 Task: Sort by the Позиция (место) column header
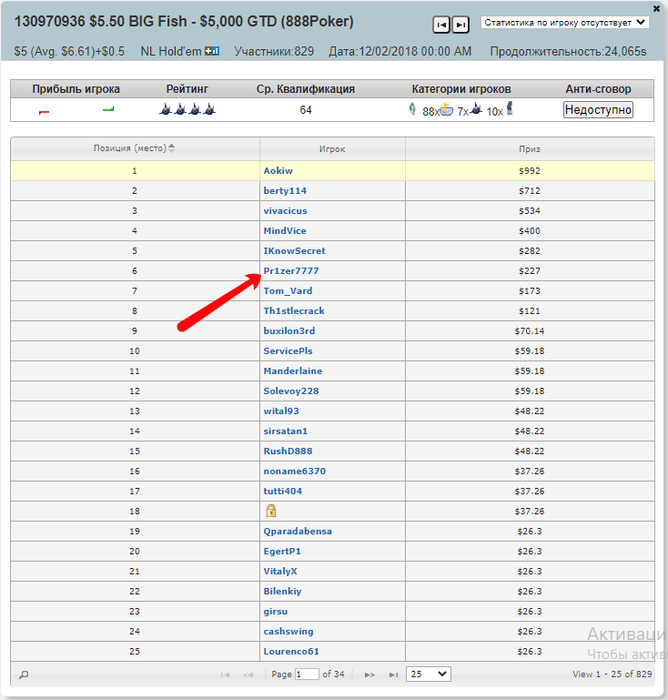click(134, 148)
